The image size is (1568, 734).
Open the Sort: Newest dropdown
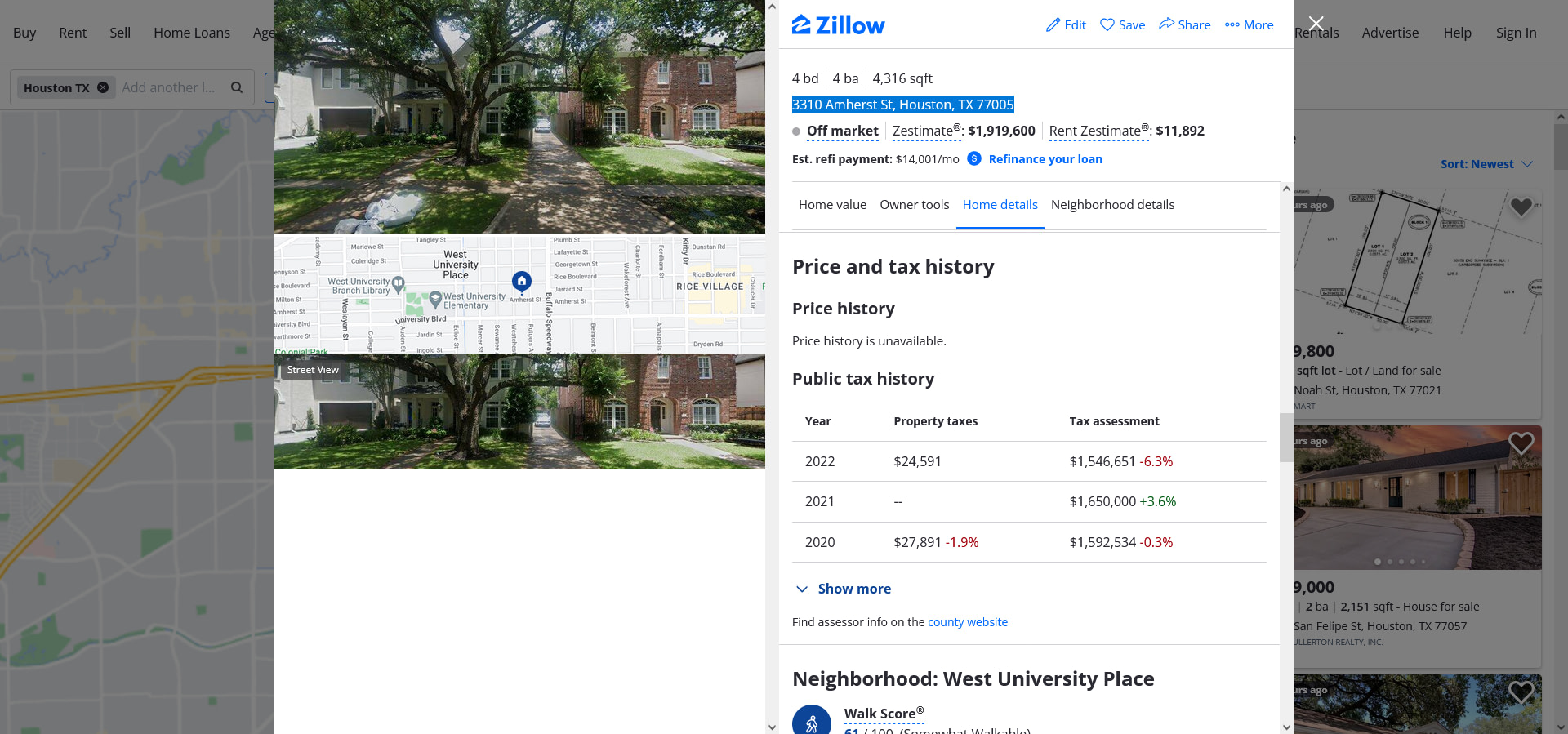tap(1486, 164)
